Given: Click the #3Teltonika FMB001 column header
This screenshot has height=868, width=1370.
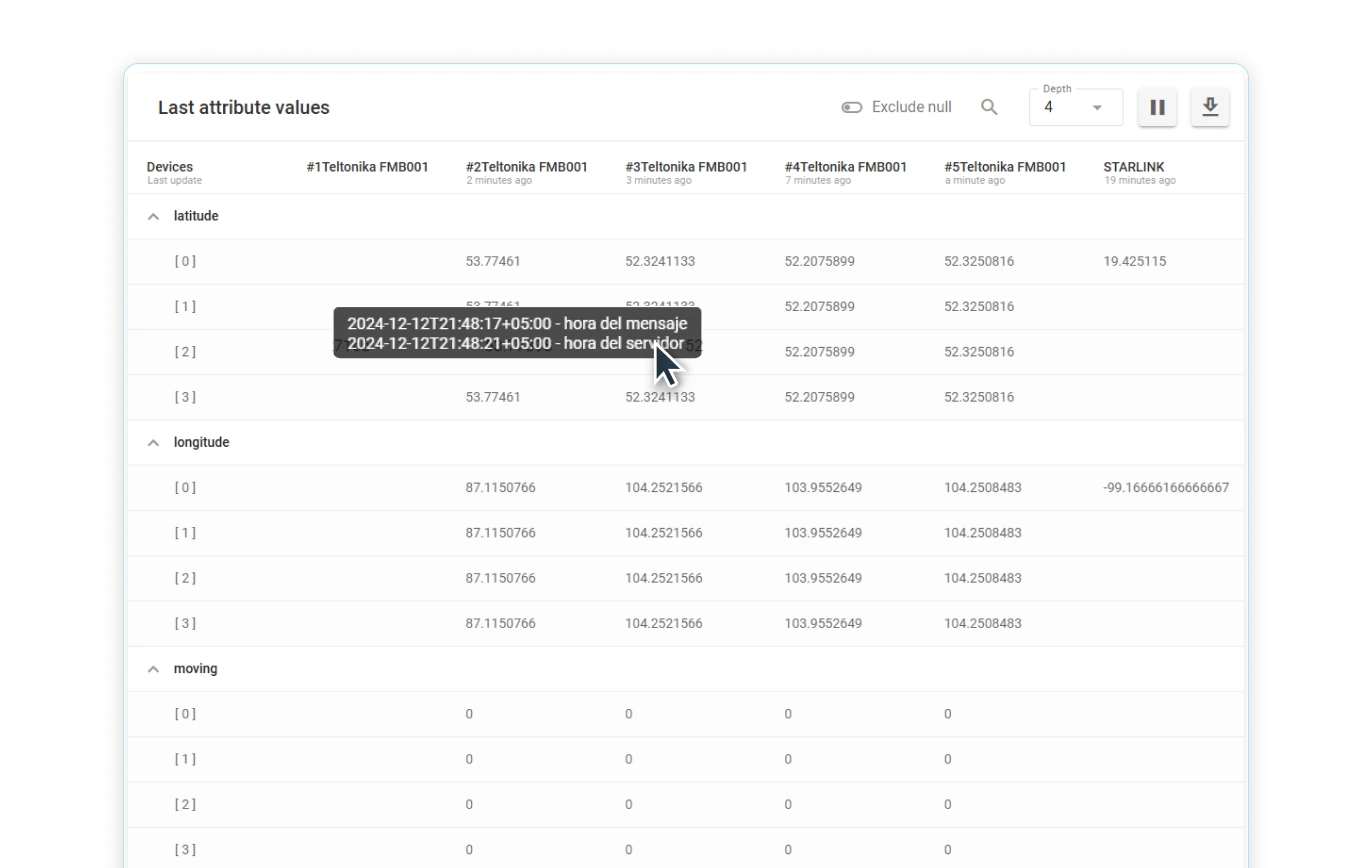Looking at the screenshot, I should (x=687, y=167).
